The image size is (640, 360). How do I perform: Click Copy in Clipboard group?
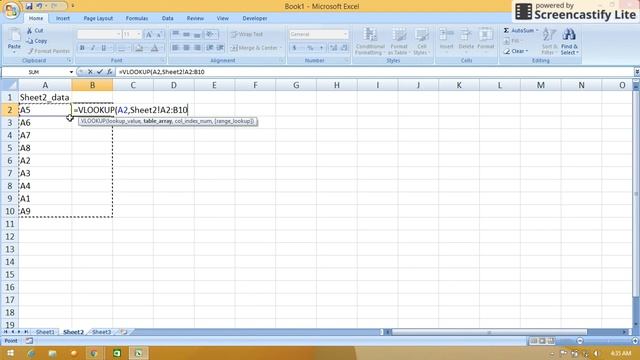click(x=37, y=41)
